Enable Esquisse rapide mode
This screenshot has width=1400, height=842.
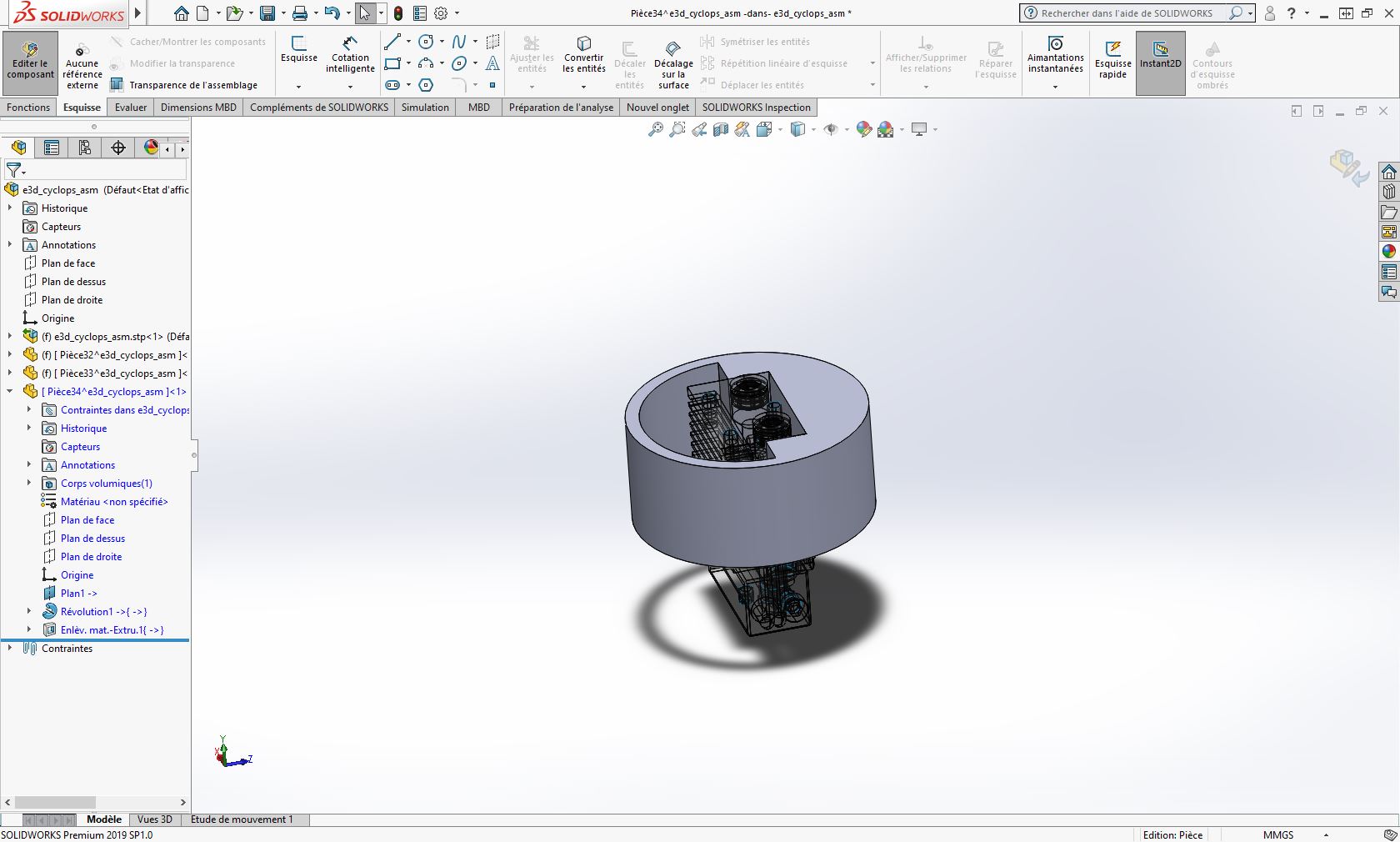pos(1112,58)
